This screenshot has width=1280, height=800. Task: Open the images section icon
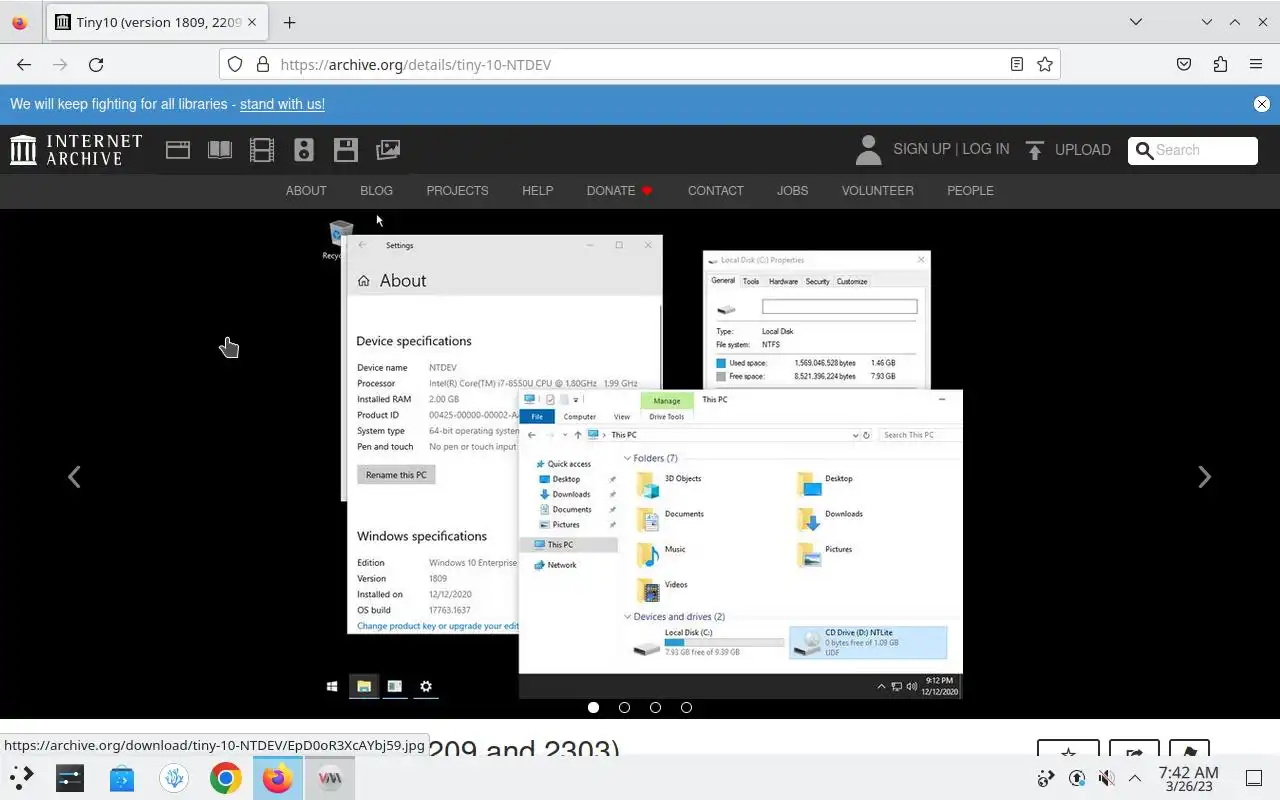388,150
